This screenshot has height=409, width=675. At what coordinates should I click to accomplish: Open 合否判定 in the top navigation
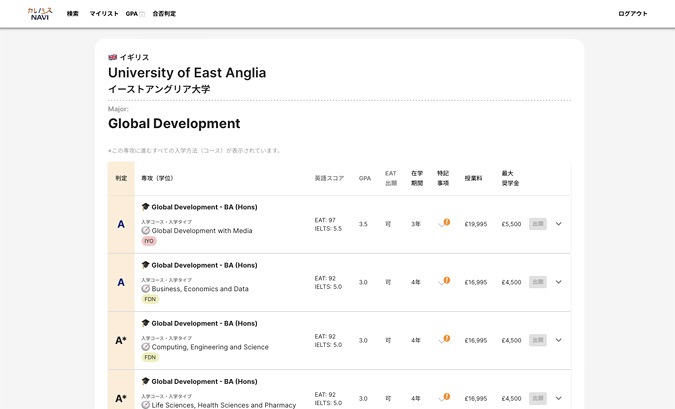164,14
